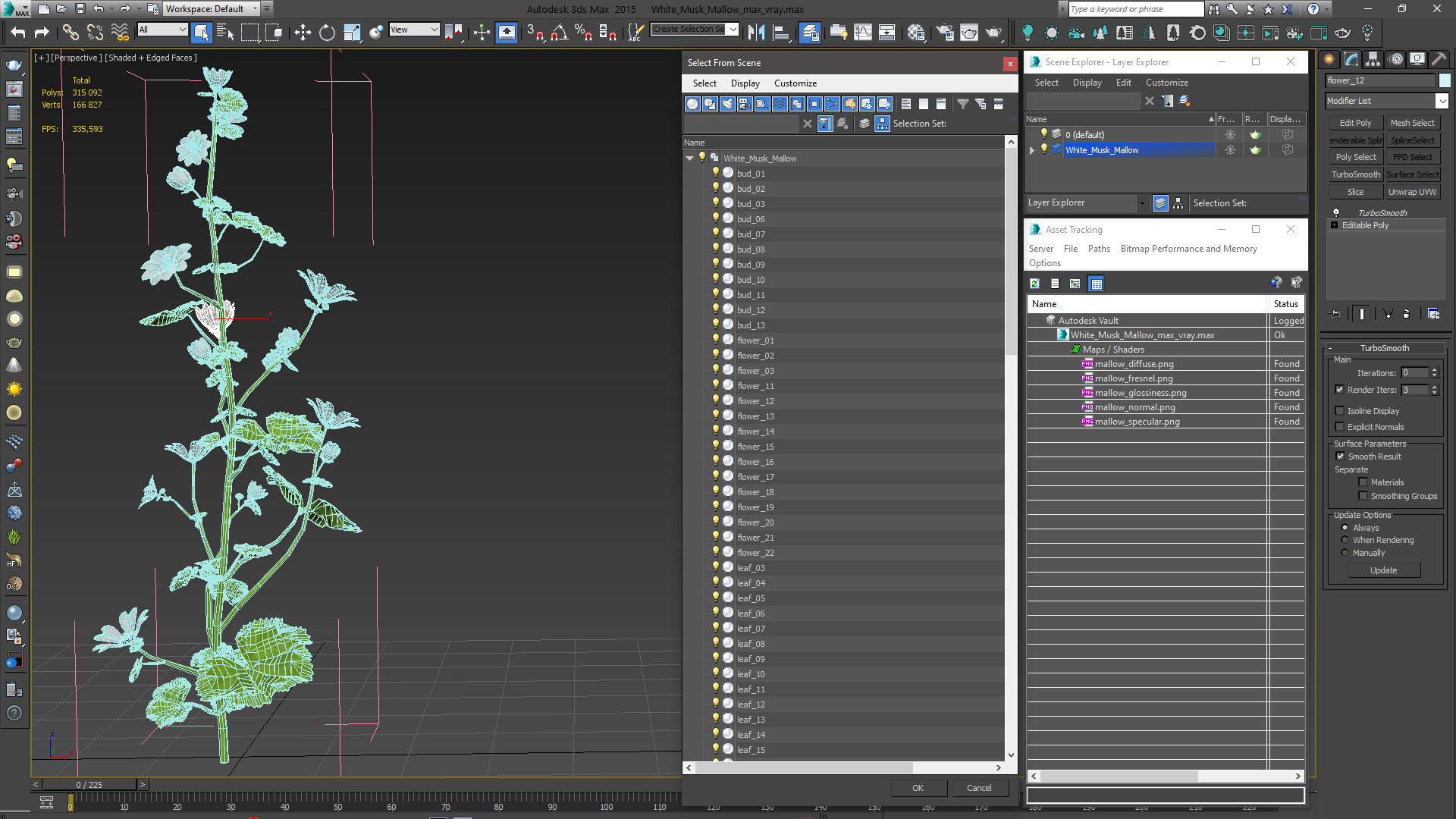Uncheck the Smooth Result option
The width and height of the screenshot is (1456, 819).
pyautogui.click(x=1340, y=457)
